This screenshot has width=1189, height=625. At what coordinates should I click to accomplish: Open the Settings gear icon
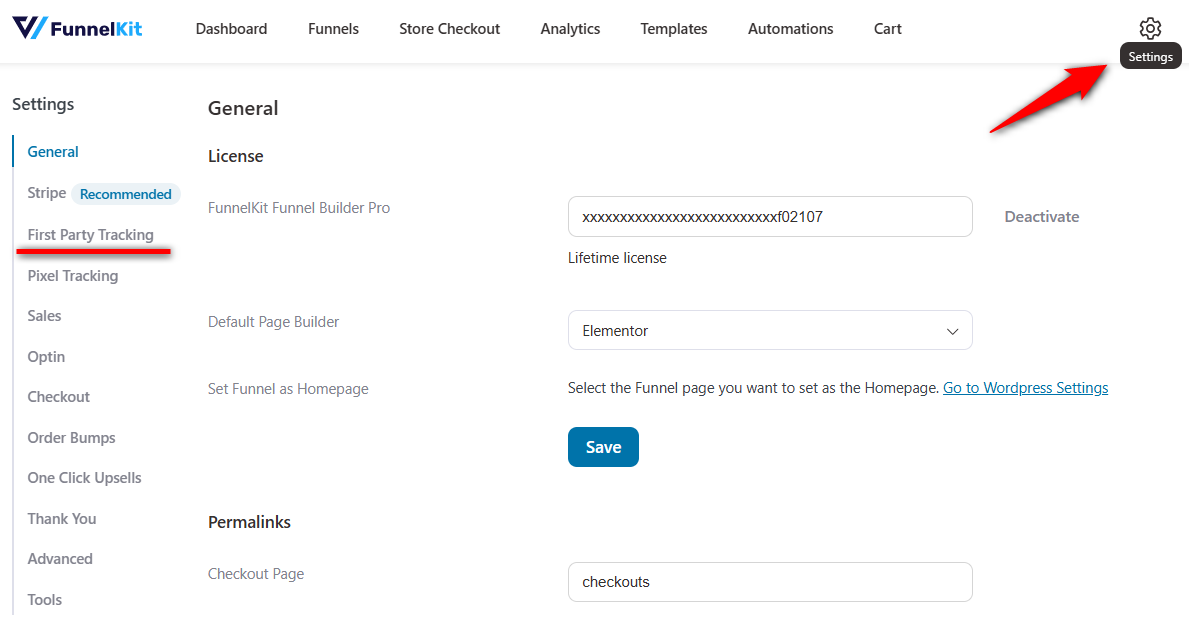click(1150, 29)
